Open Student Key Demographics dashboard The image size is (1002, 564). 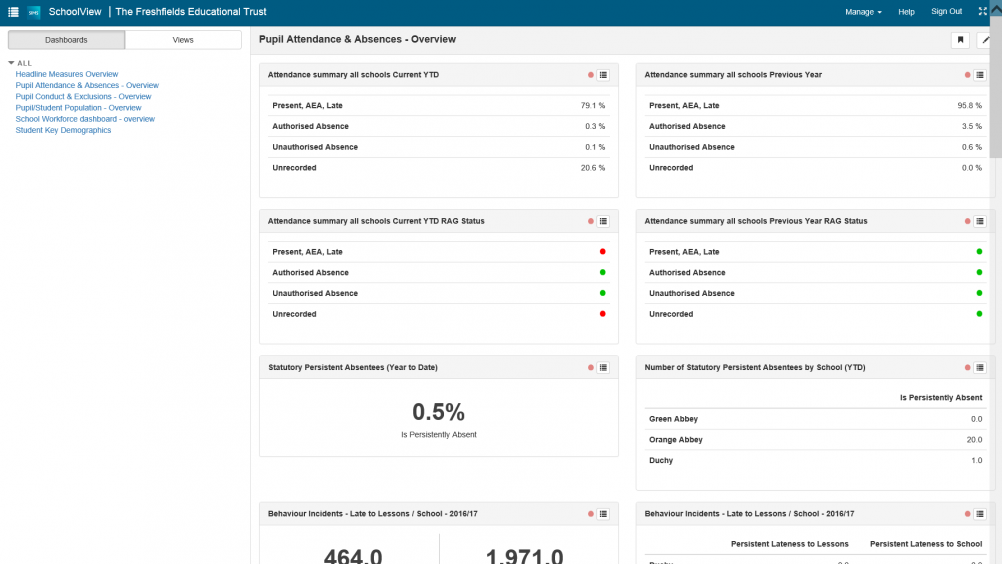[63, 130]
